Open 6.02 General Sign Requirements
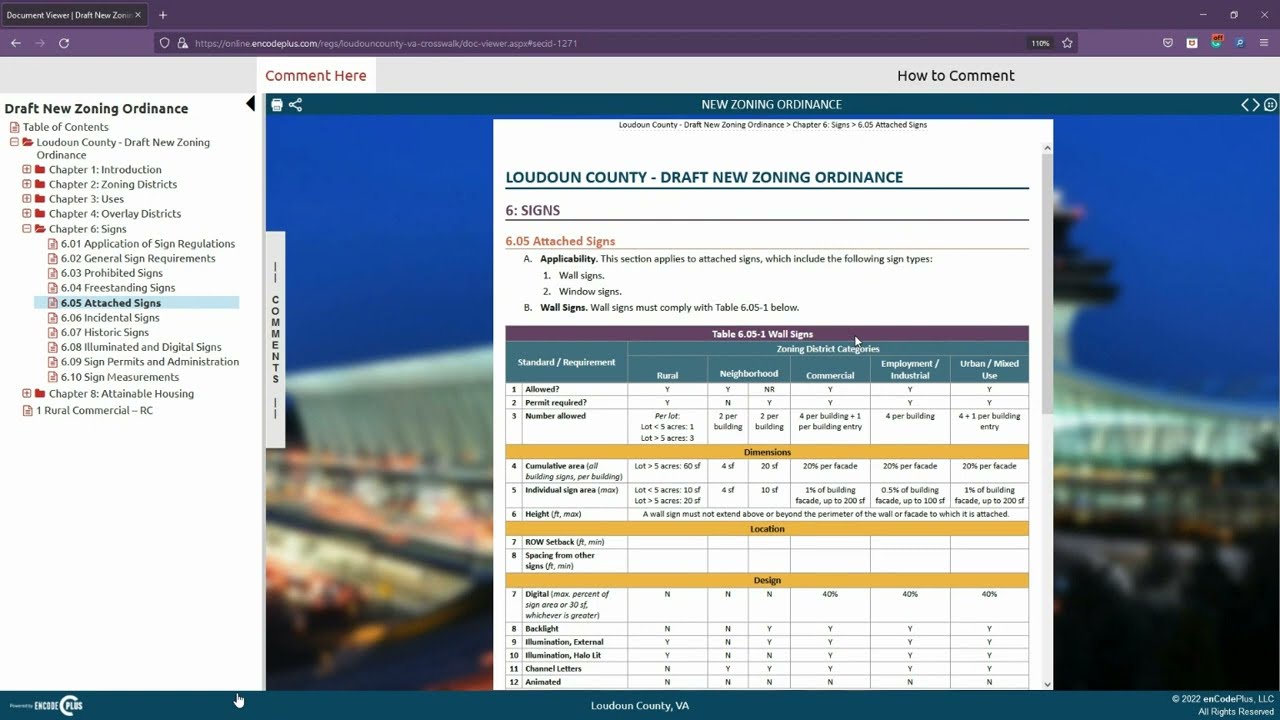 click(138, 258)
